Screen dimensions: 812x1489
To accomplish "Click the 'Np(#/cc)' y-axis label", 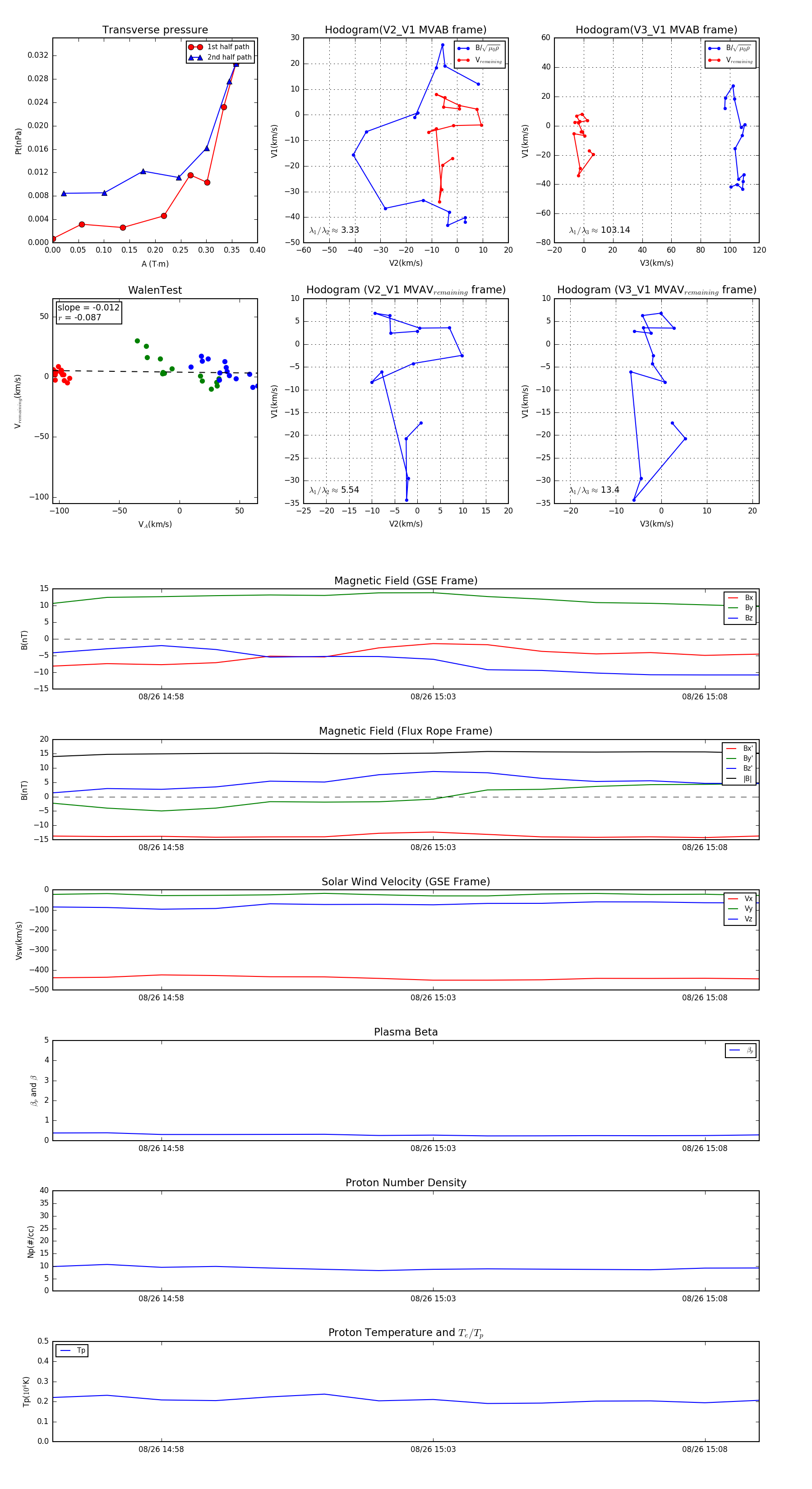I will click(31, 1242).
